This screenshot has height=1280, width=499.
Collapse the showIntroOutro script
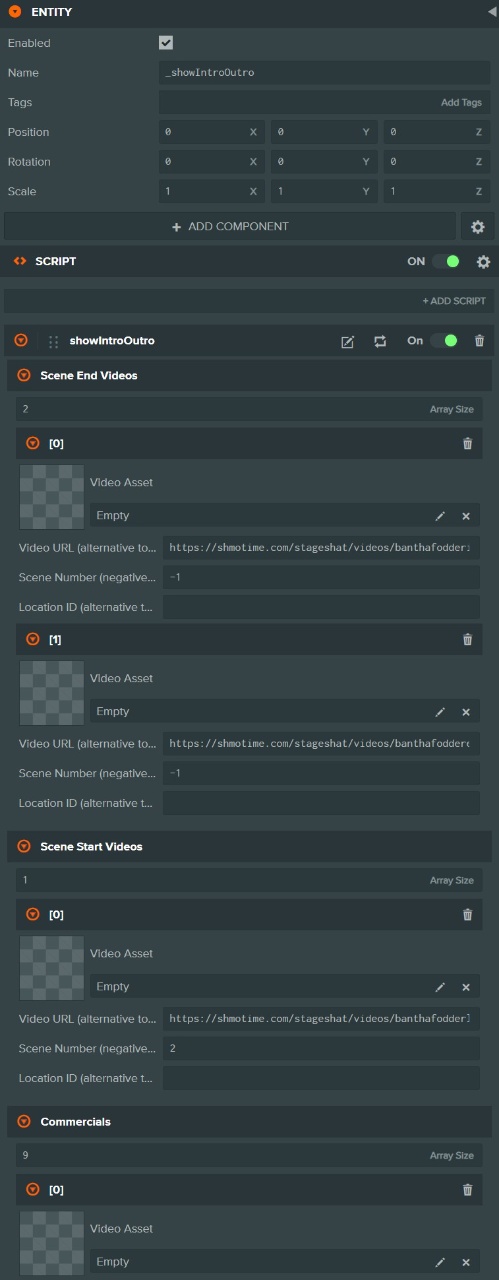[x=21, y=341]
